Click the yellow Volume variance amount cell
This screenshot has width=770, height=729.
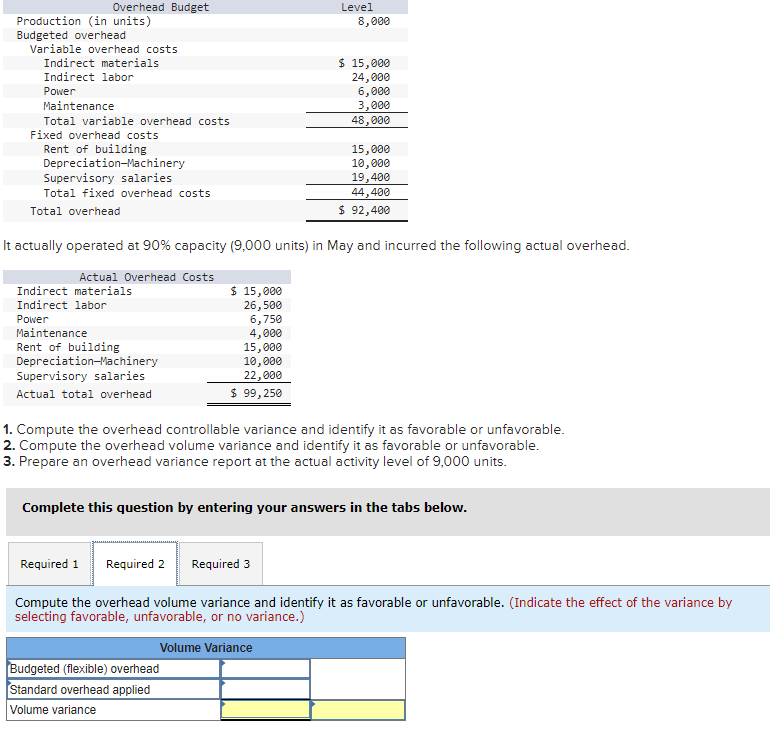[265, 710]
